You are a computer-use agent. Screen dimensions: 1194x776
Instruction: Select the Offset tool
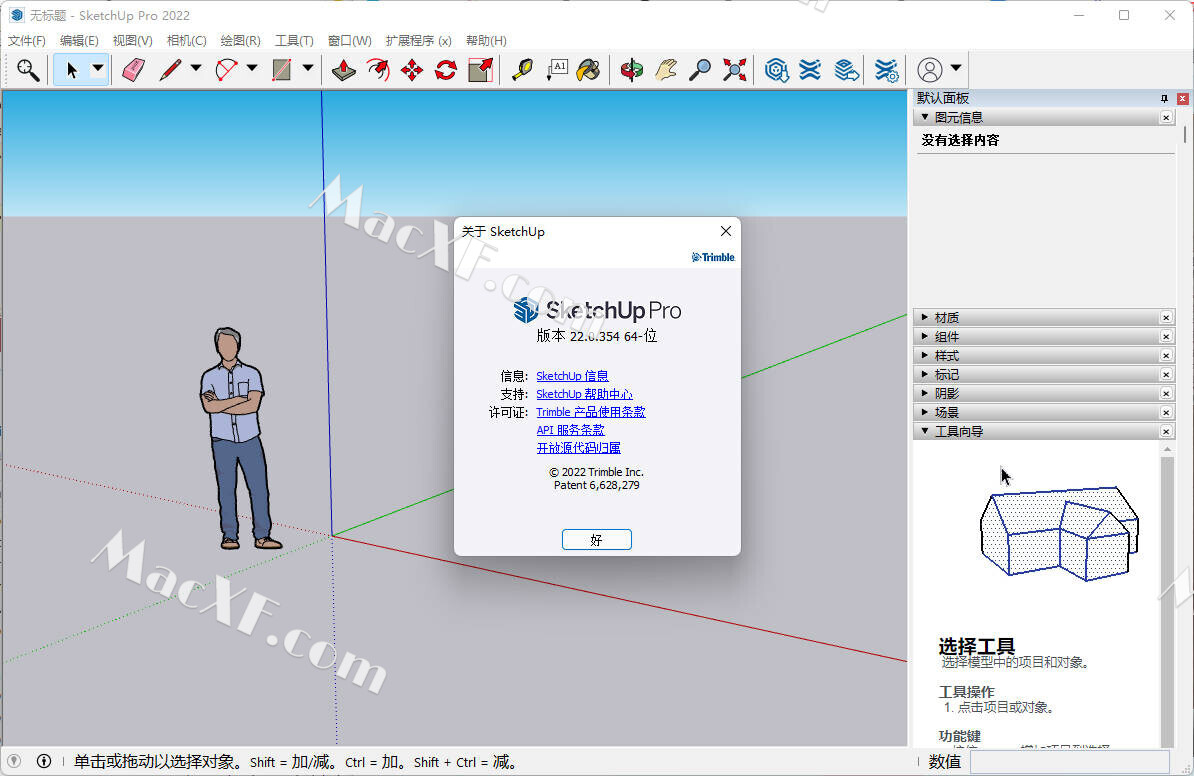click(378, 70)
